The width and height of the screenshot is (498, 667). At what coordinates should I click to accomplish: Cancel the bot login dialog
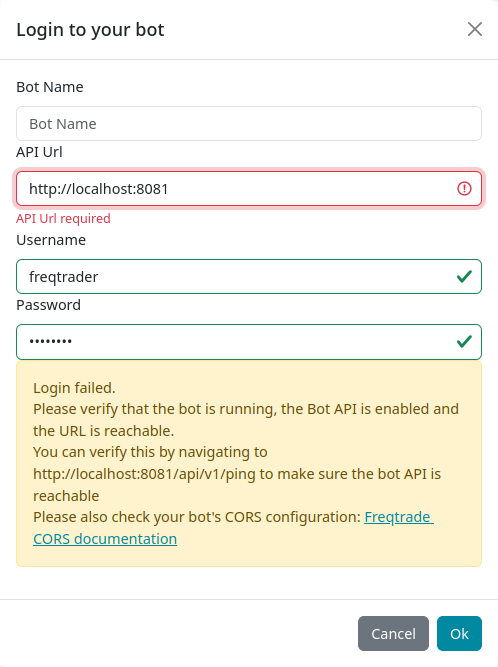coord(393,633)
